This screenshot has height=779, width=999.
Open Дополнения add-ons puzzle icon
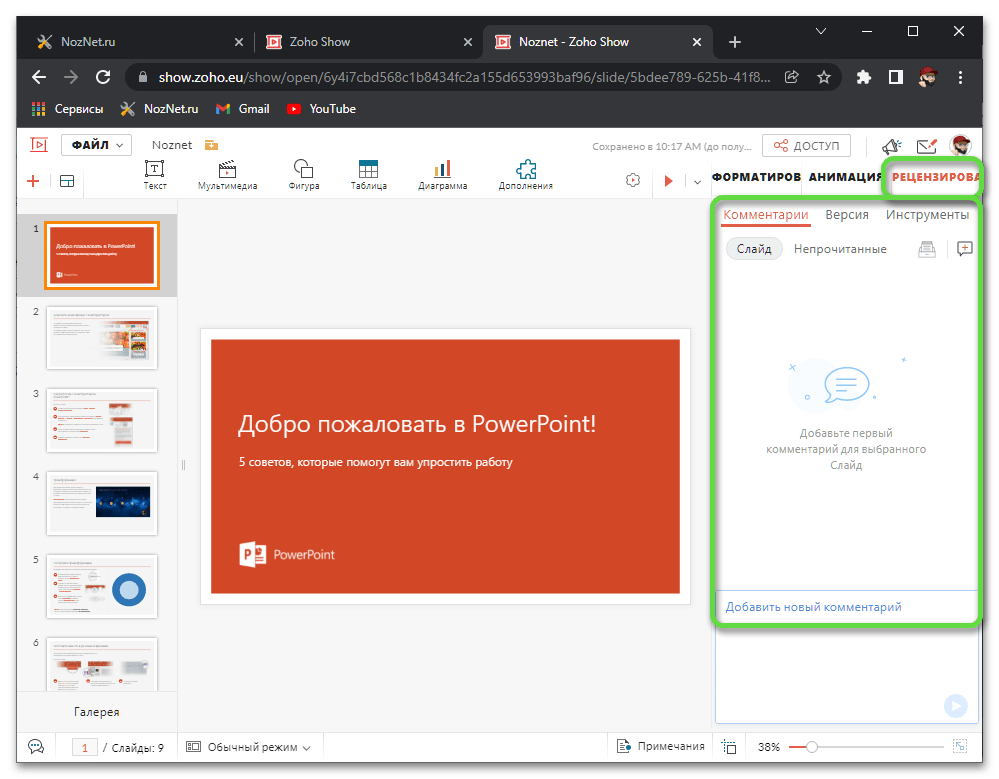click(526, 175)
